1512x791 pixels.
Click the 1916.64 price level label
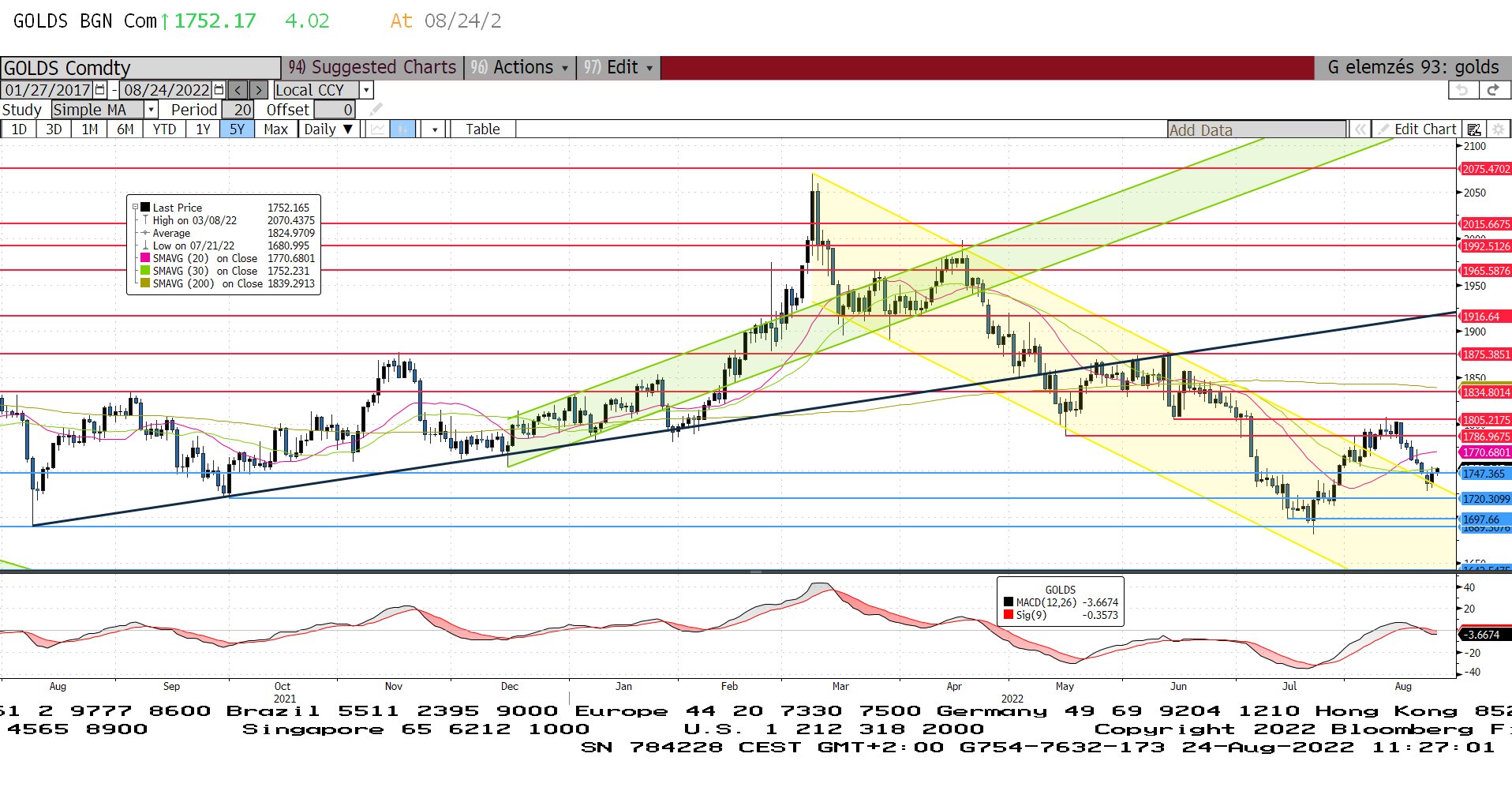tap(1486, 317)
